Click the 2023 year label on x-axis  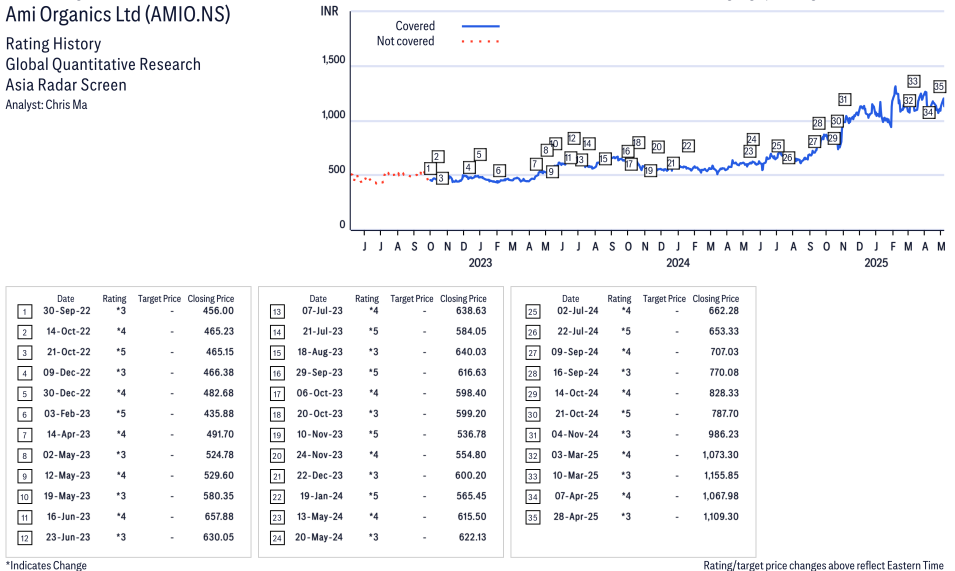click(x=480, y=262)
